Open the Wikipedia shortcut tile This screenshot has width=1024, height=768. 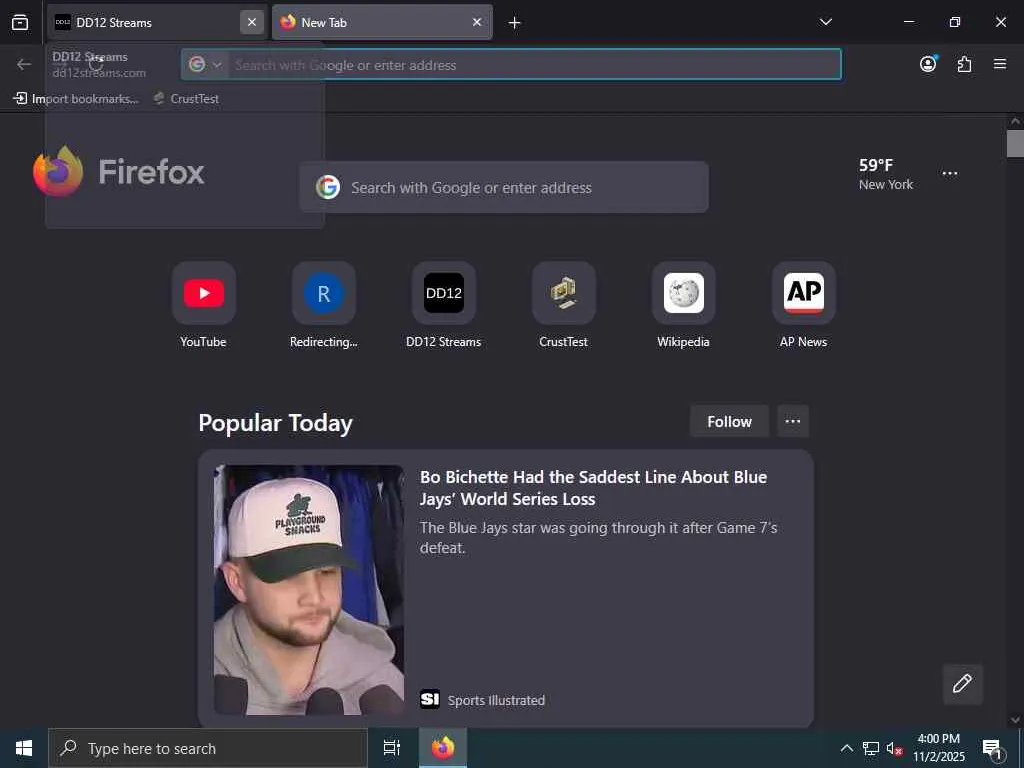(684, 306)
